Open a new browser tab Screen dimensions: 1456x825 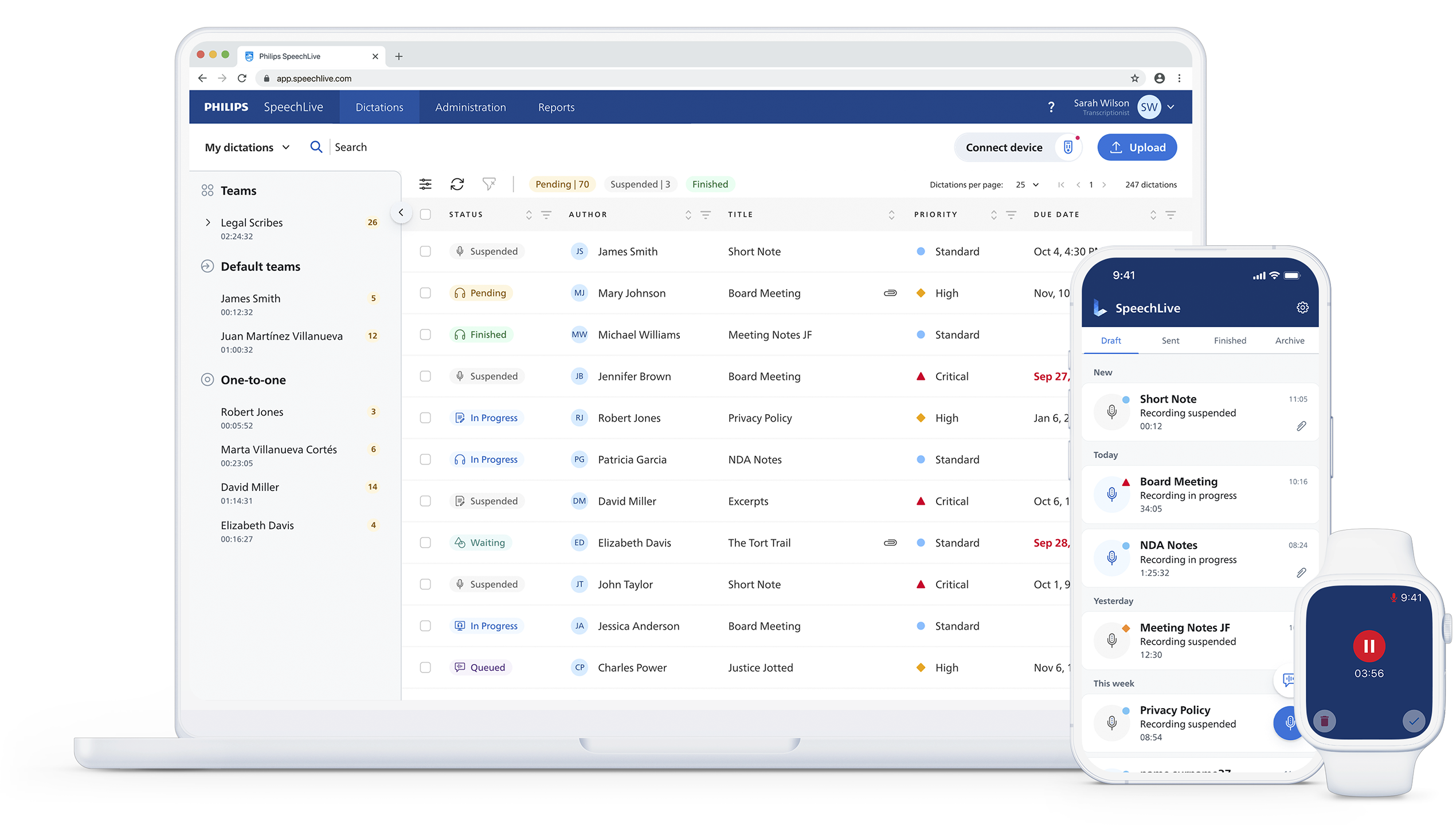399,56
